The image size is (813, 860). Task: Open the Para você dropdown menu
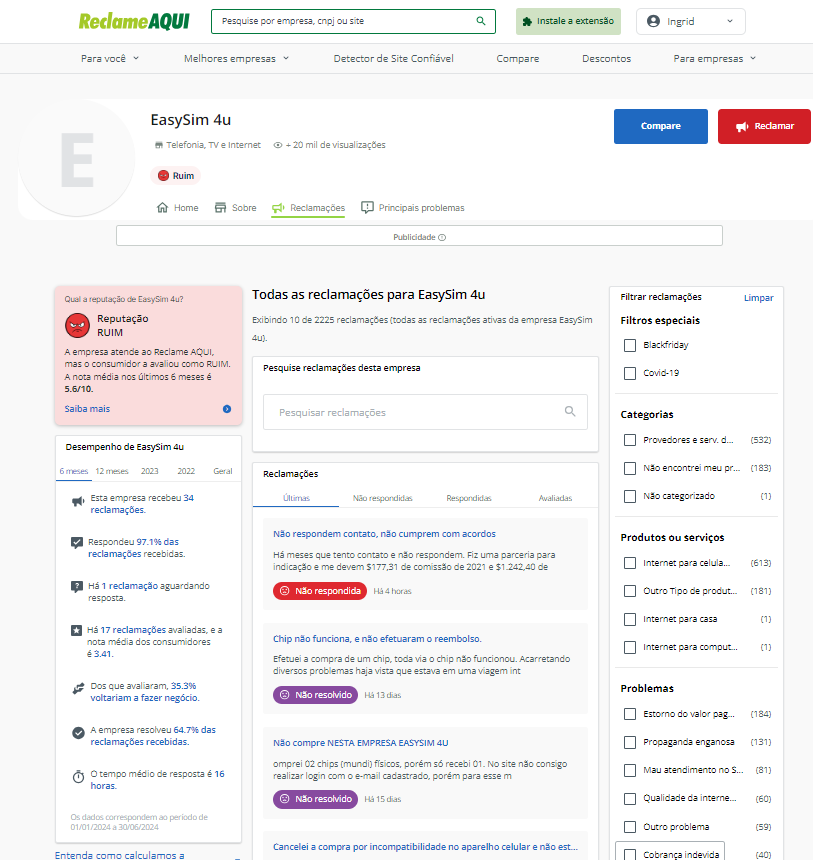pyautogui.click(x=110, y=58)
